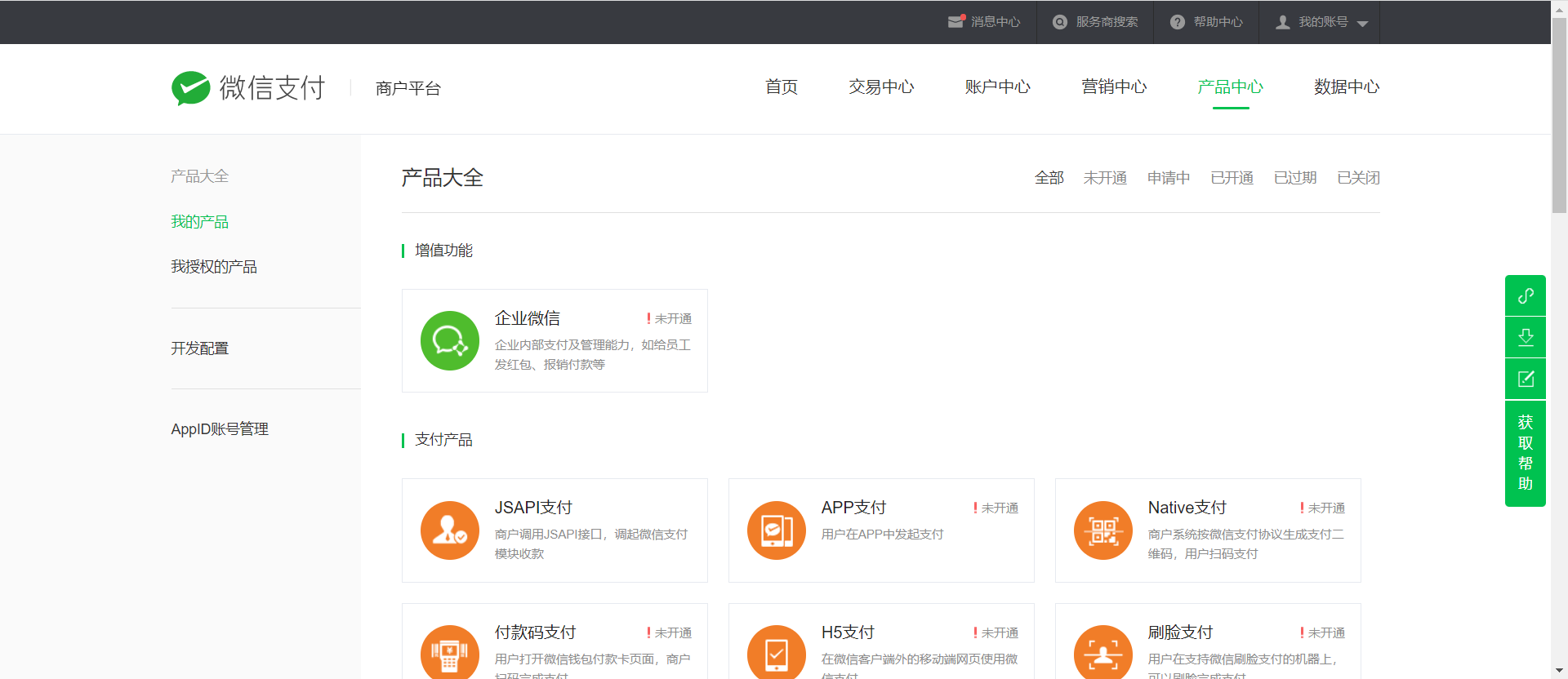Image resolution: width=1568 pixels, height=679 pixels.
Task: Open 帮助中心 text link
Action: tap(1218, 22)
